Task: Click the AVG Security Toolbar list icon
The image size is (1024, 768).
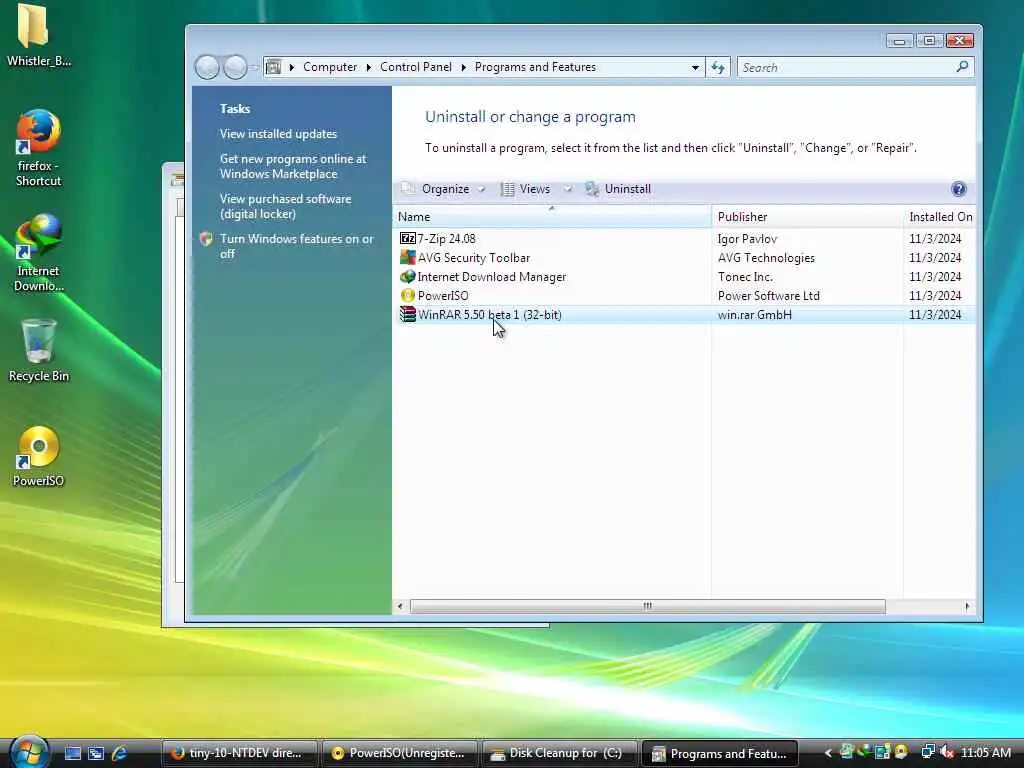Action: click(x=408, y=257)
